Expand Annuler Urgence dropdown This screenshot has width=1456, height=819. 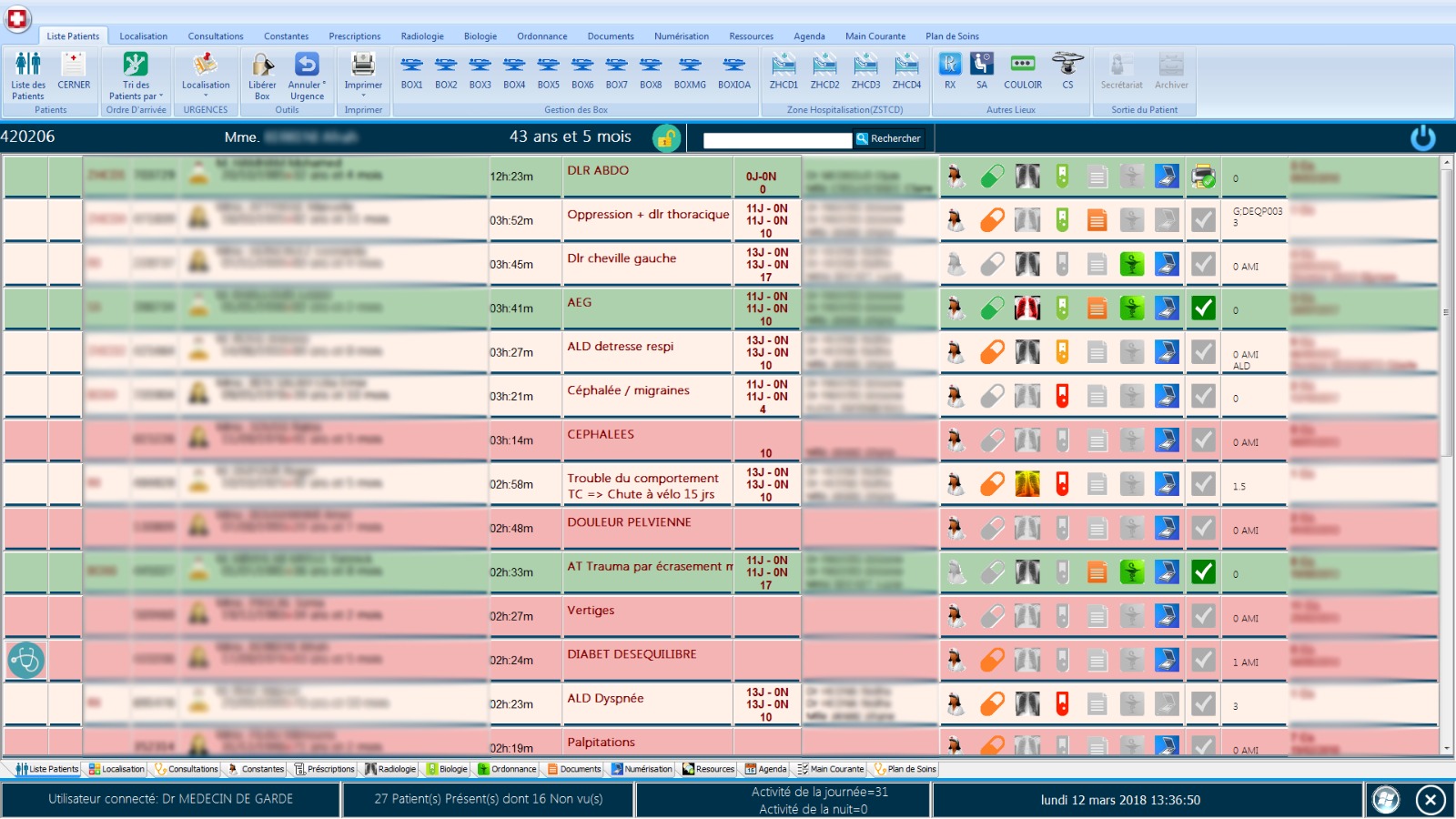click(307, 76)
